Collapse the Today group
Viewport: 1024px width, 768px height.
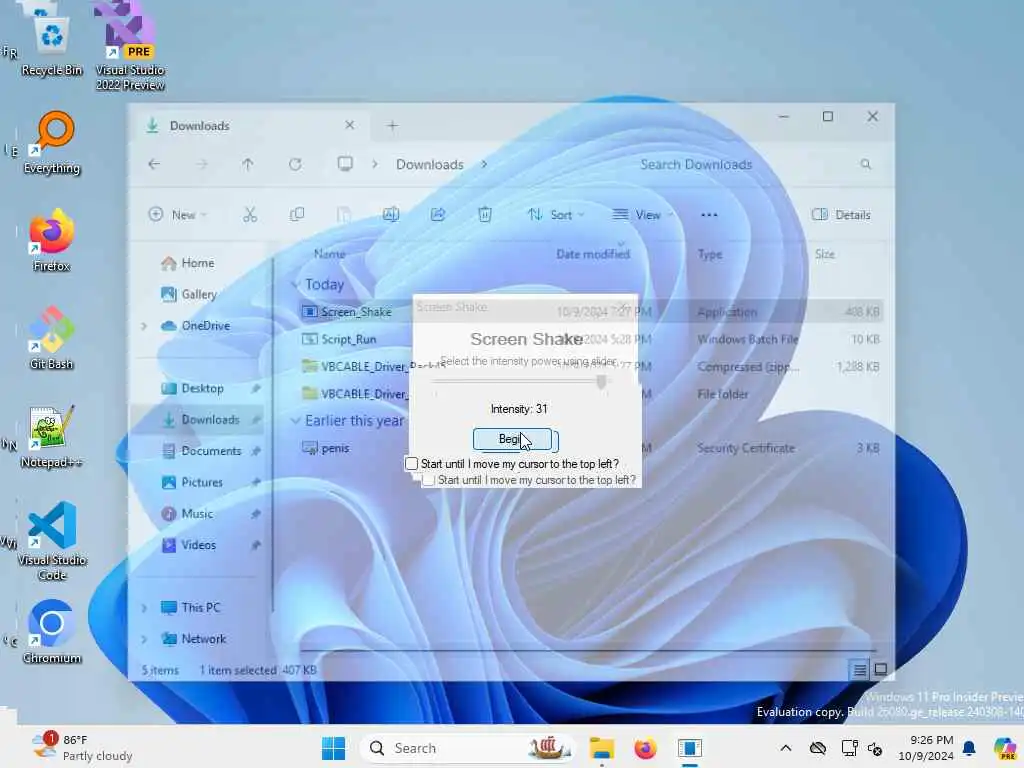pyautogui.click(x=295, y=284)
